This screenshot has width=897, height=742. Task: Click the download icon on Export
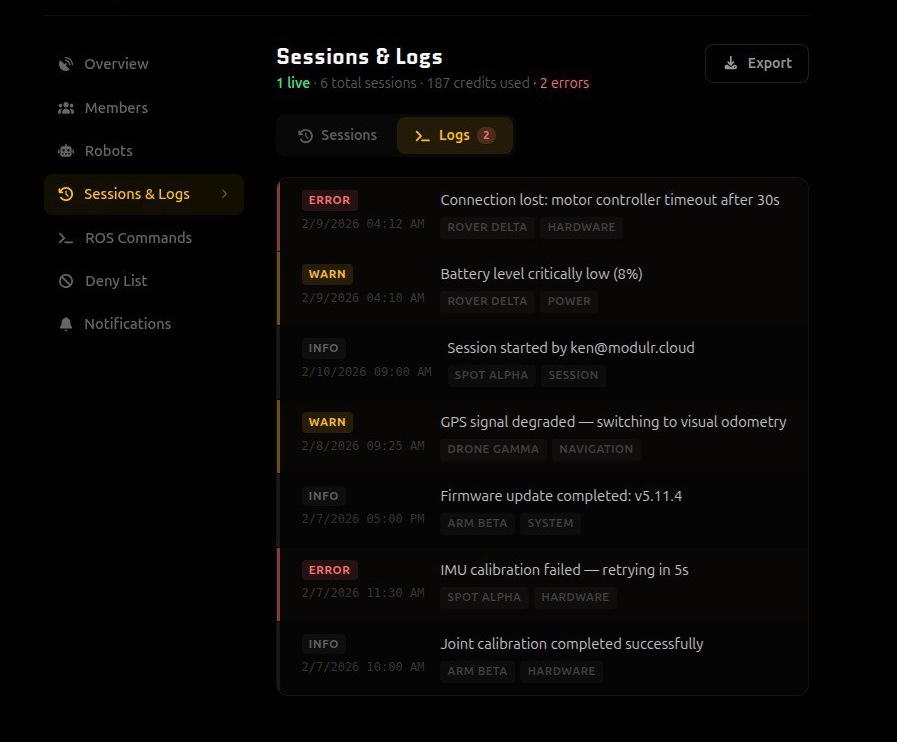tap(730, 63)
